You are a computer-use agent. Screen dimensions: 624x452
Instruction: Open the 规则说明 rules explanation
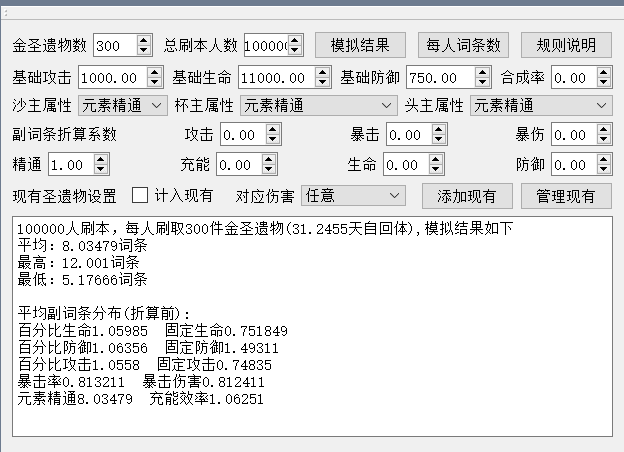click(566, 45)
